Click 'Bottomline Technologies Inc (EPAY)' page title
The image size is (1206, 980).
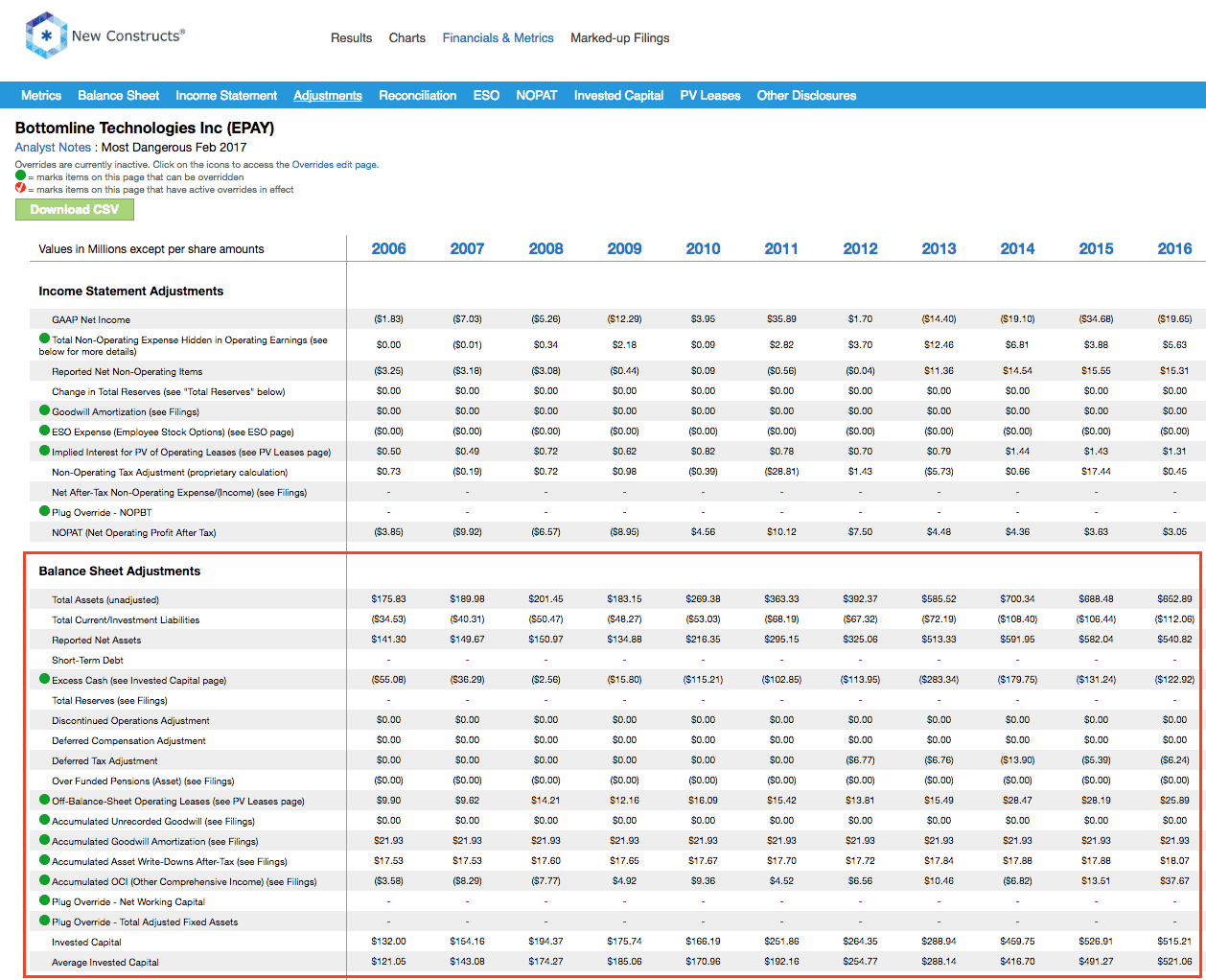click(145, 128)
